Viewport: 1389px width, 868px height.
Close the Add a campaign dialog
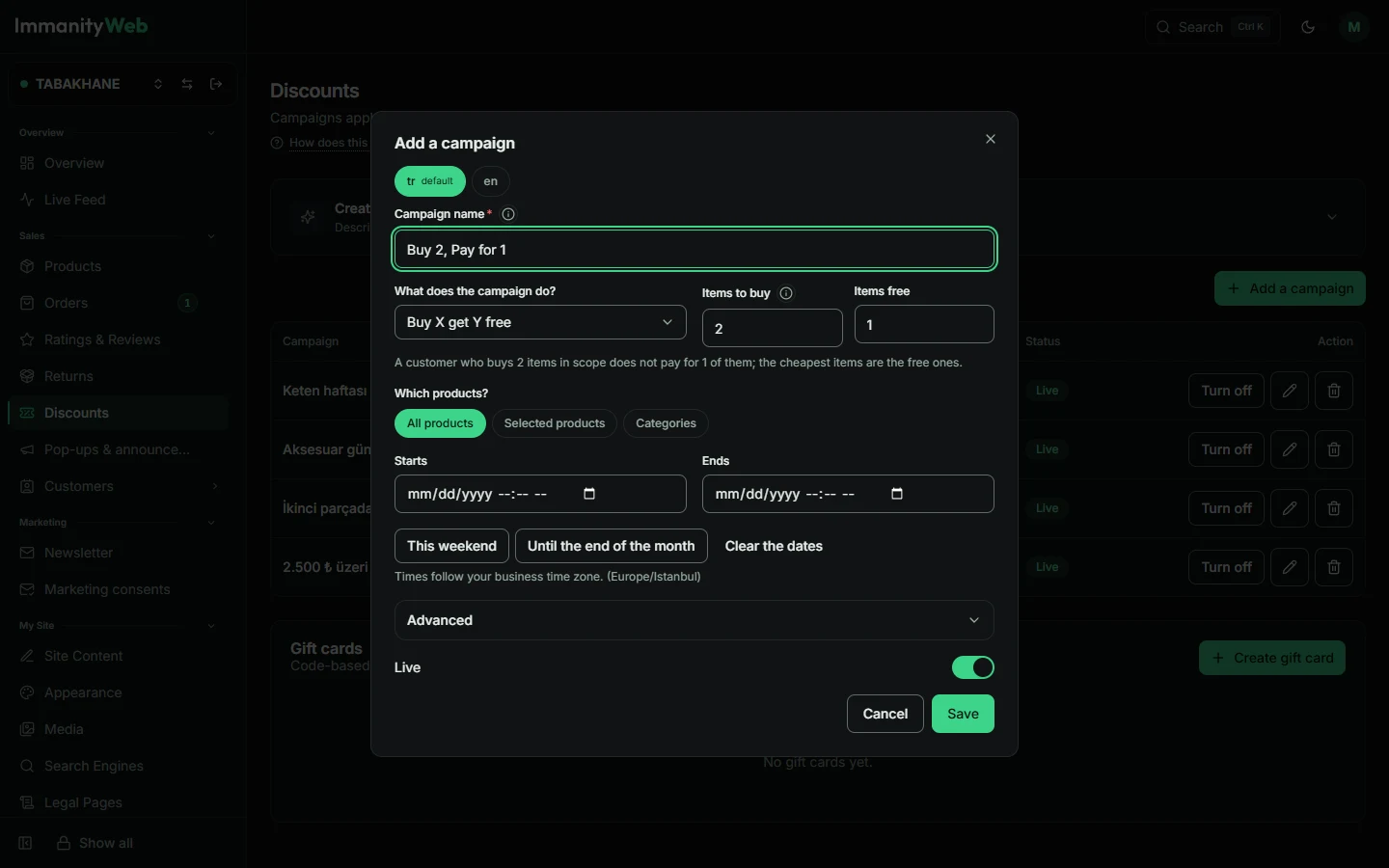[991, 139]
